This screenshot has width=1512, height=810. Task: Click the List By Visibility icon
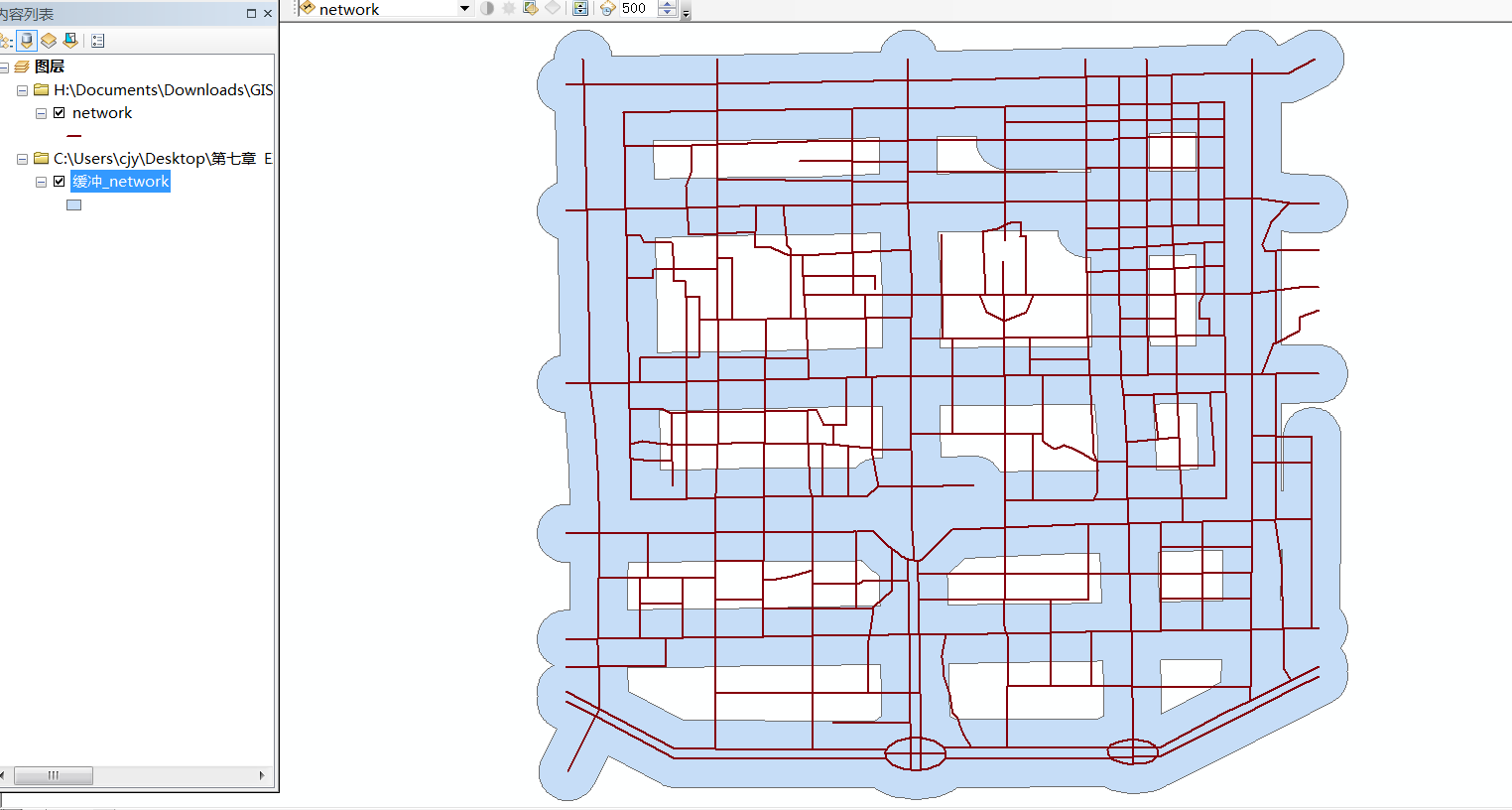click(49, 41)
